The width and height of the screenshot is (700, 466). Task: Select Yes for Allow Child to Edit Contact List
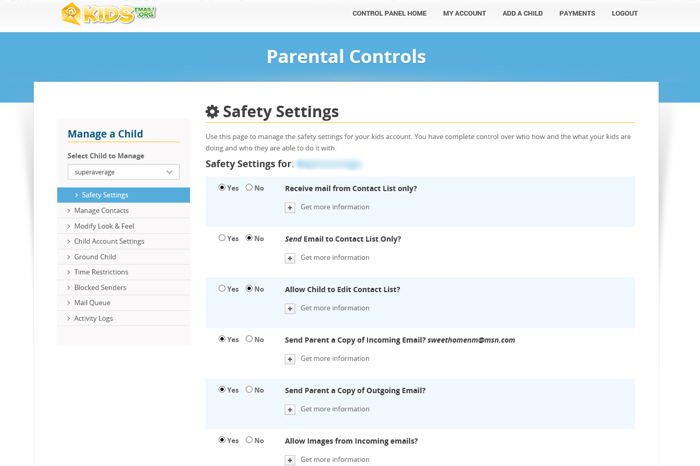pyautogui.click(x=222, y=289)
